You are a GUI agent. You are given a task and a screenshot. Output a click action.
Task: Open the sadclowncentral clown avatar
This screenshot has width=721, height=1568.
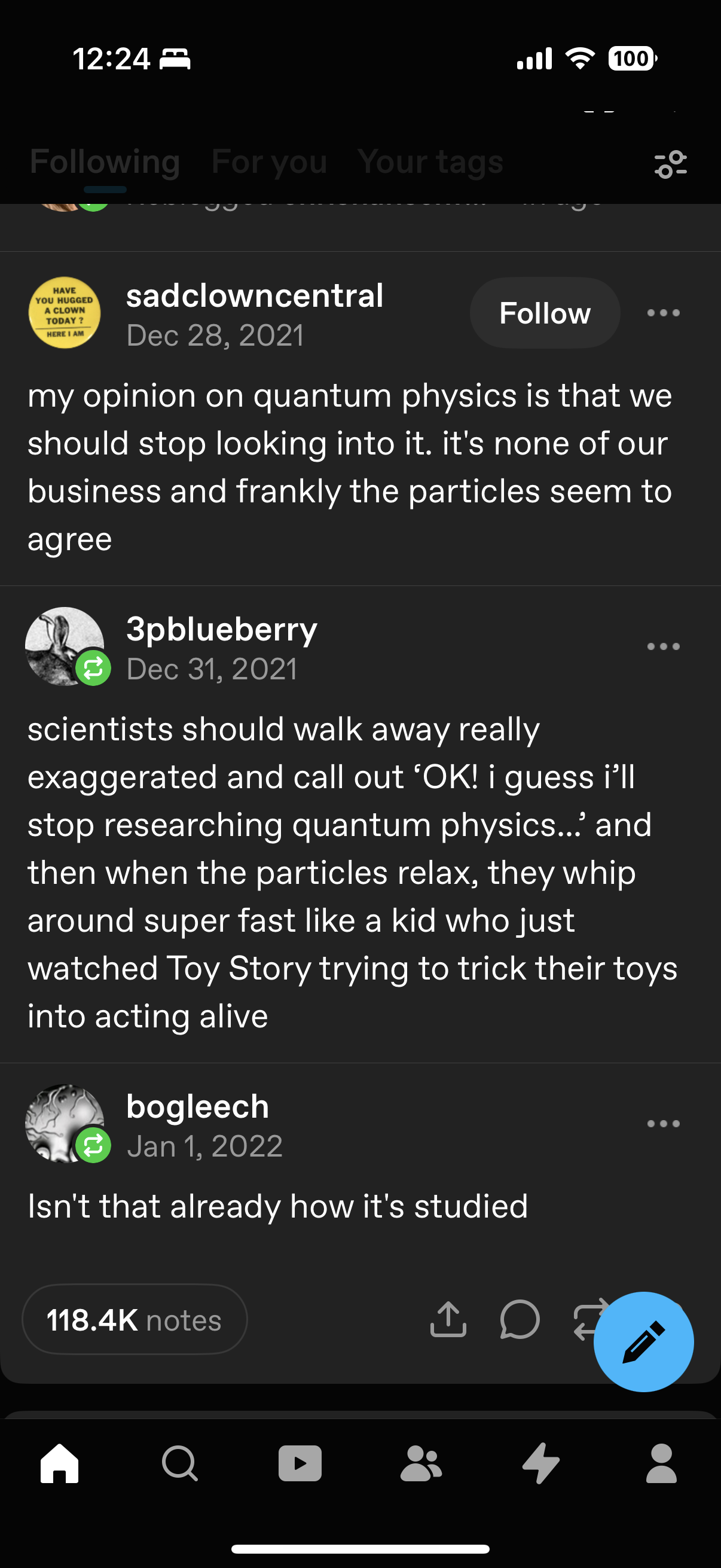(65, 313)
